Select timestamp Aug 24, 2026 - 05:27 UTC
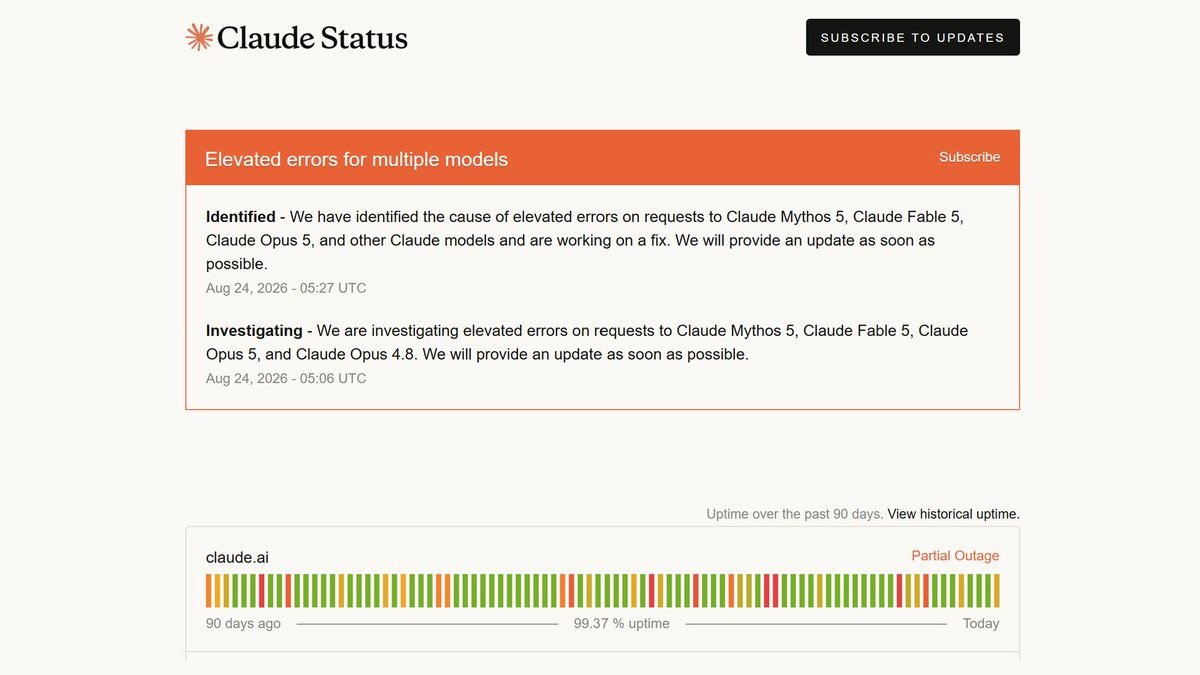 coord(286,288)
